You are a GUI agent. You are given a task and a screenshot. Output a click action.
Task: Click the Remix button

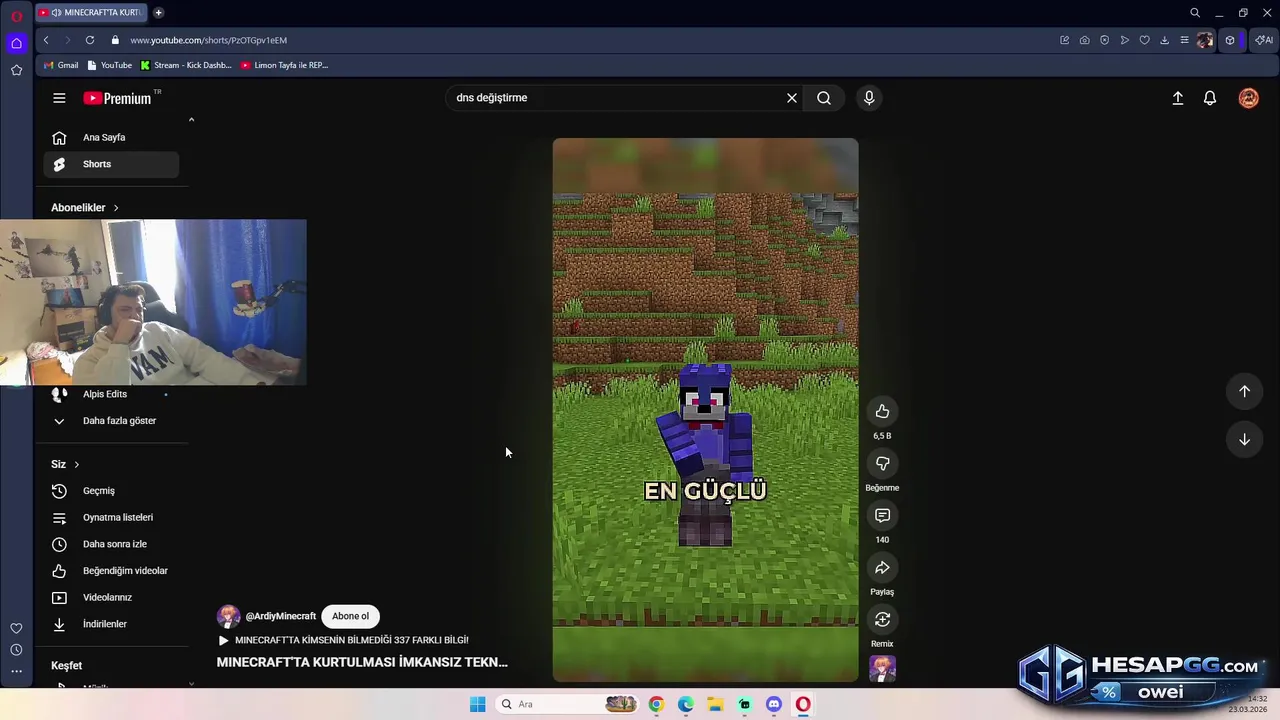pos(882,619)
